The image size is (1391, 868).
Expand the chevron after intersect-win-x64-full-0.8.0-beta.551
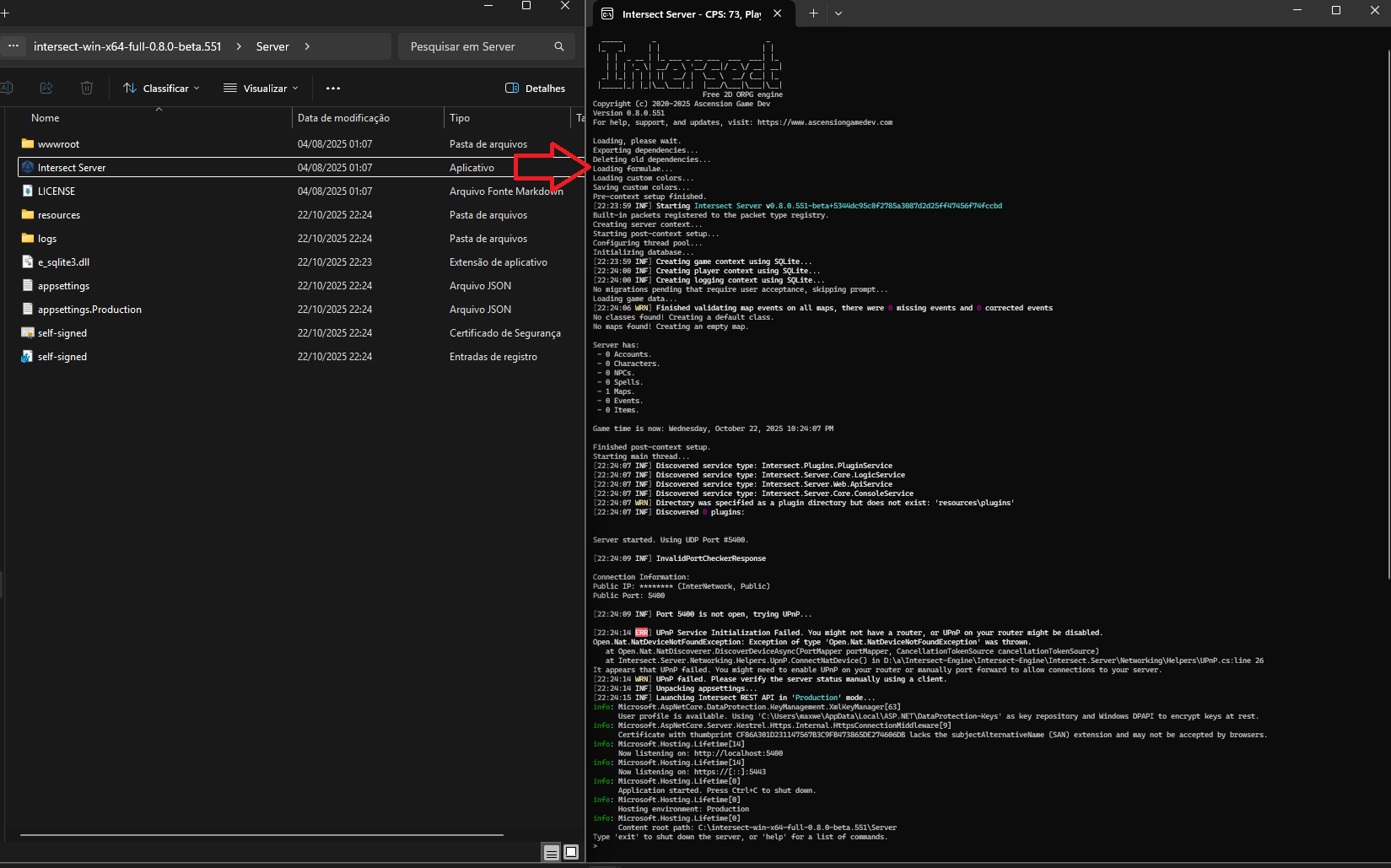(x=239, y=46)
